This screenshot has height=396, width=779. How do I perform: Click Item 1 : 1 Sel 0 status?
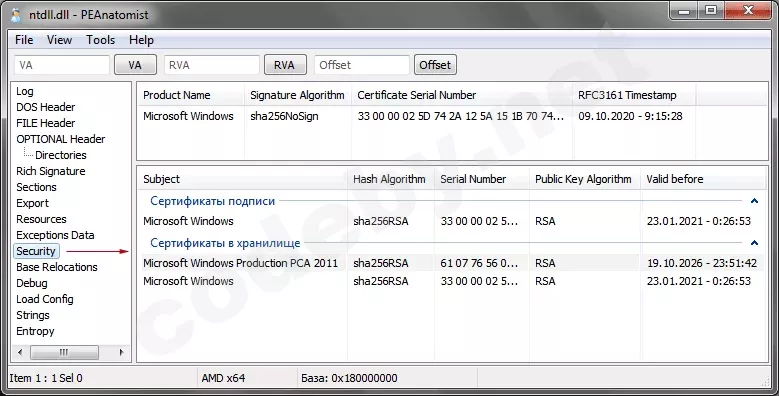point(46,378)
